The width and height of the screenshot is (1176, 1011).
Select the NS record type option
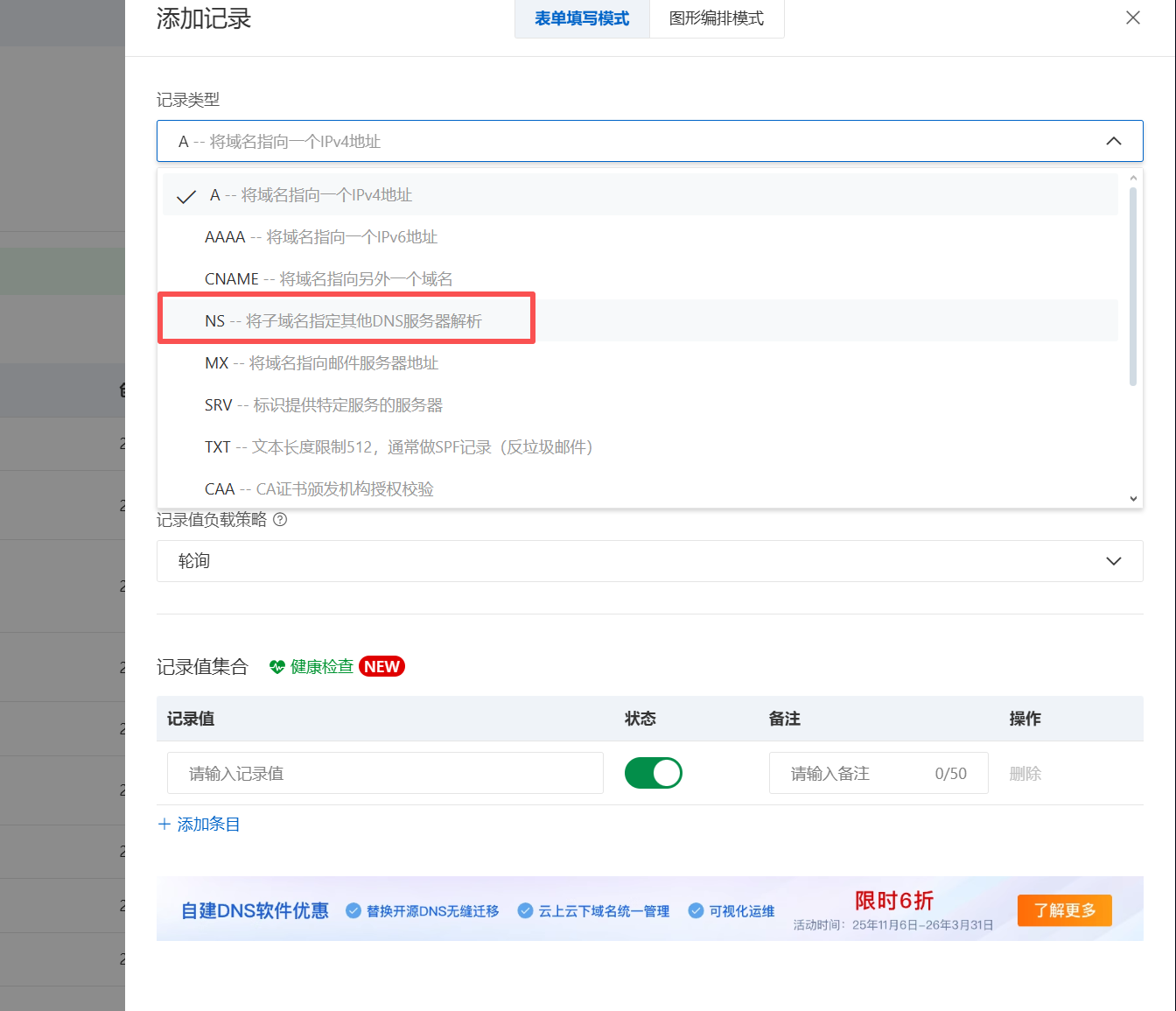(x=346, y=320)
